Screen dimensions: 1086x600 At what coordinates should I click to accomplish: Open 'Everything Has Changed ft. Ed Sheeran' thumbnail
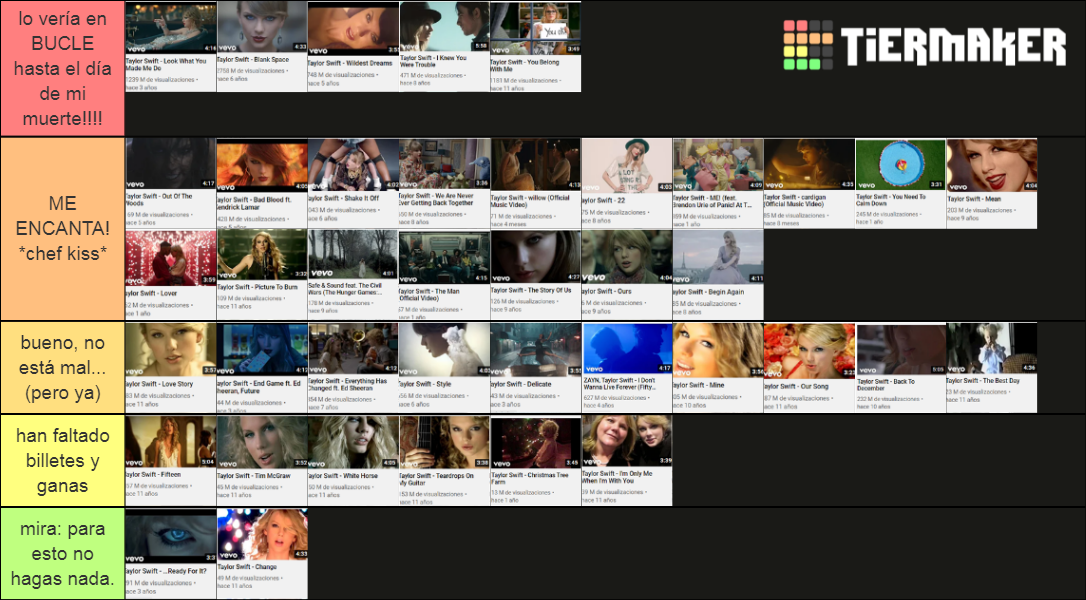(x=354, y=368)
